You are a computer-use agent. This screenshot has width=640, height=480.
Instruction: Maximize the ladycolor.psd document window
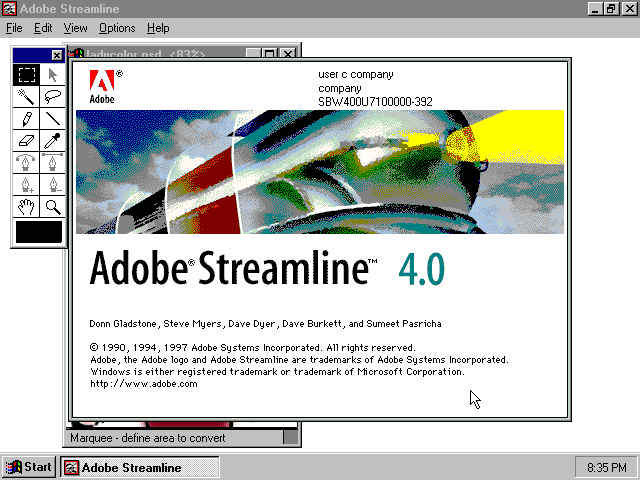click(x=269, y=53)
